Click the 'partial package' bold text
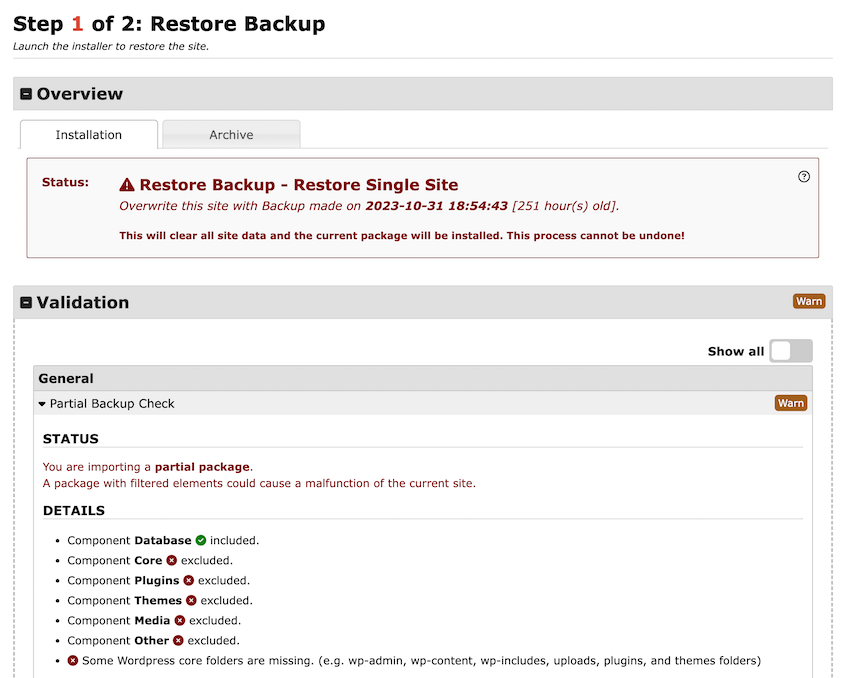This screenshot has width=845, height=678. (202, 467)
